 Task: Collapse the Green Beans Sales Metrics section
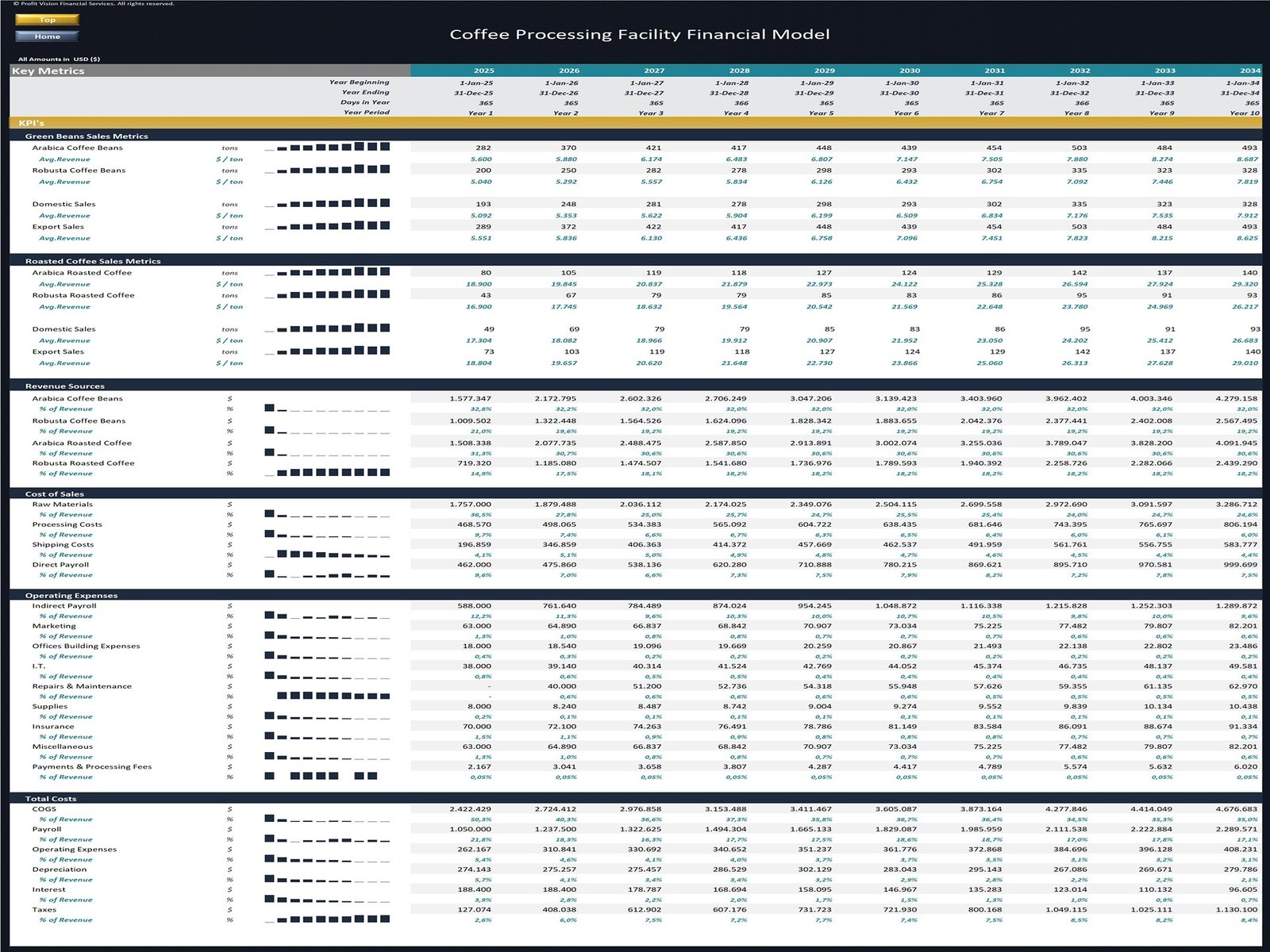87,136
